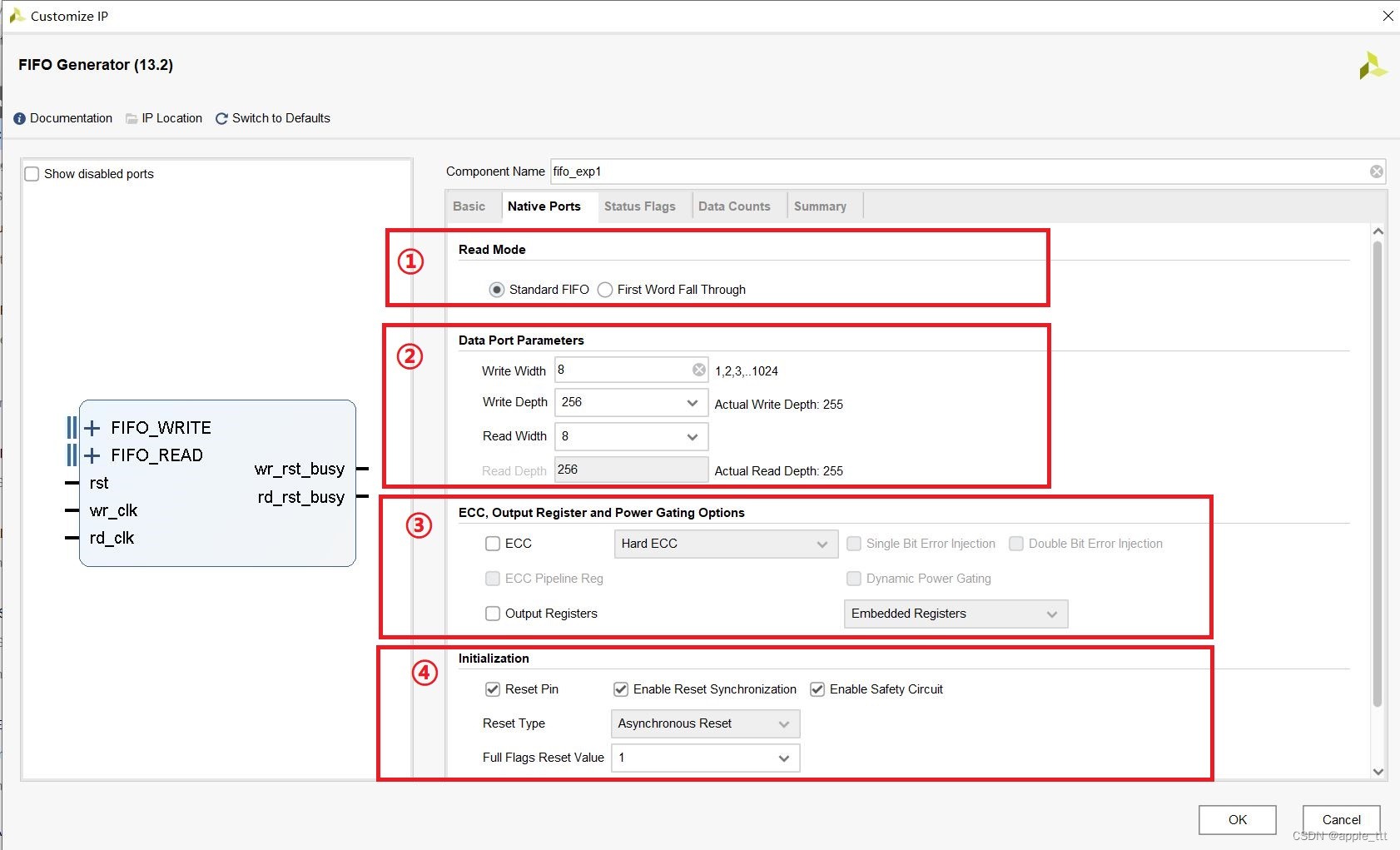Click the IP Location folder icon
The height and width of the screenshot is (850, 1400).
click(x=132, y=119)
